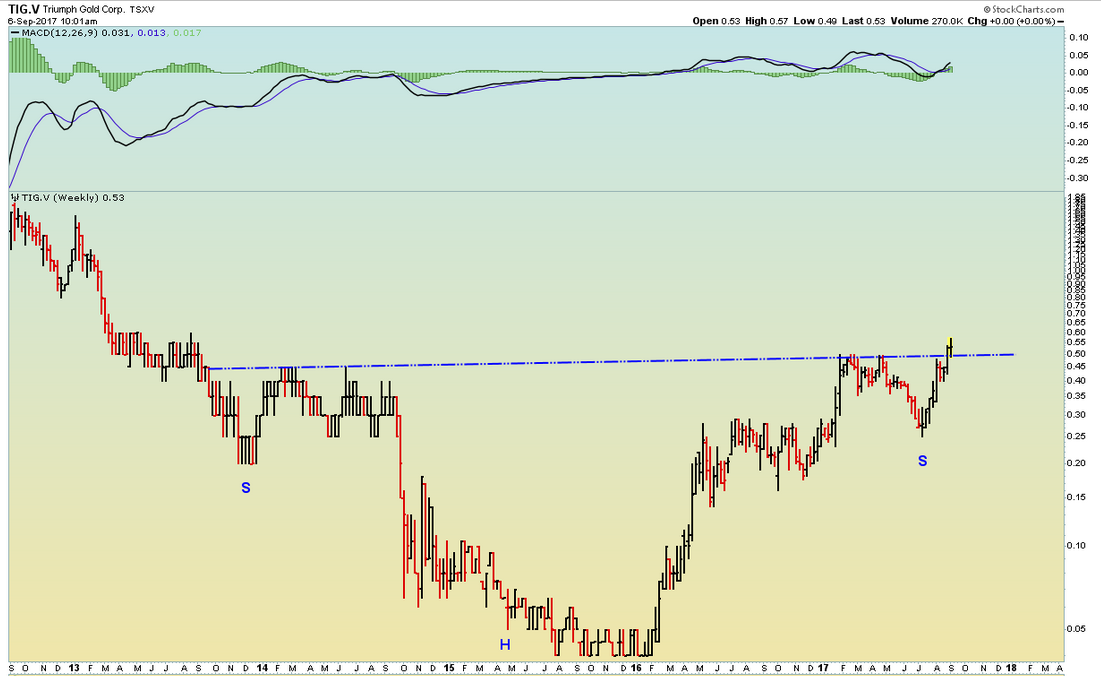The image size is (1101, 676).
Task: Click the MACD(12,26,9) indicator label
Action: [59, 33]
